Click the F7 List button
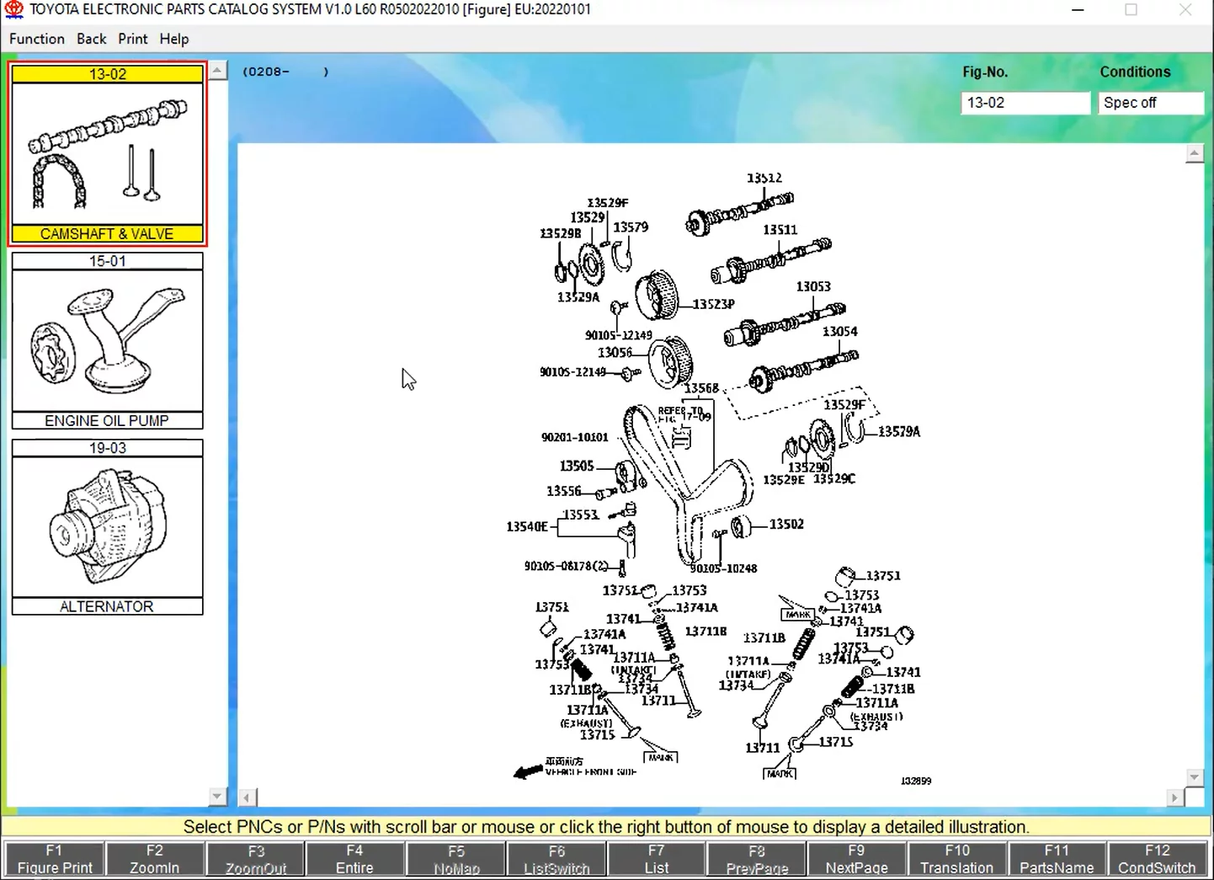 pyautogui.click(x=656, y=859)
